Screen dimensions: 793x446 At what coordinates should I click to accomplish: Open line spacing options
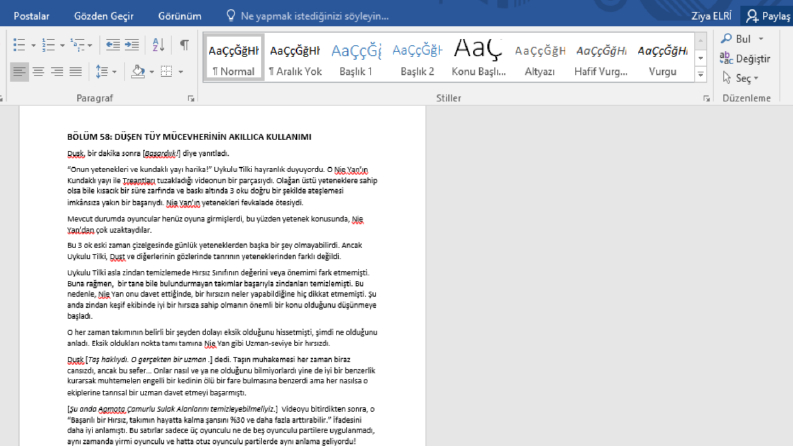tap(102, 72)
